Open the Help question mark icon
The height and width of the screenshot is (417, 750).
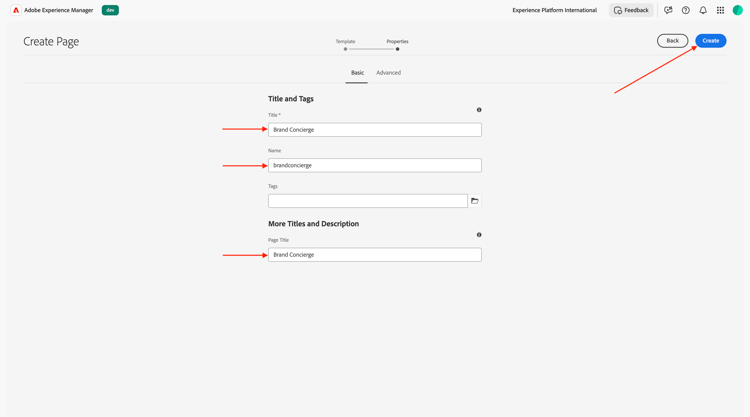685,10
